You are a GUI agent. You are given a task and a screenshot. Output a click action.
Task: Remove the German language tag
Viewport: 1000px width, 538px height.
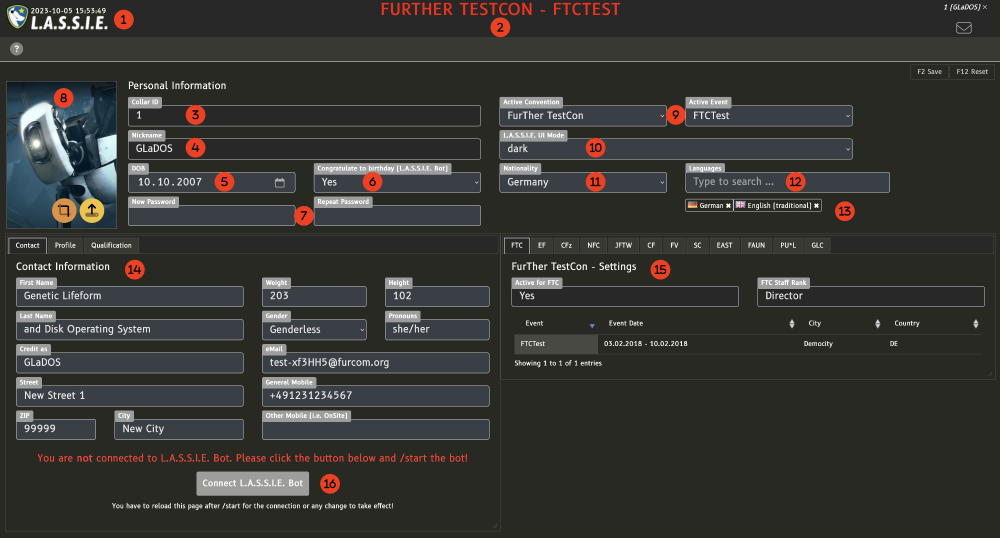coord(728,205)
